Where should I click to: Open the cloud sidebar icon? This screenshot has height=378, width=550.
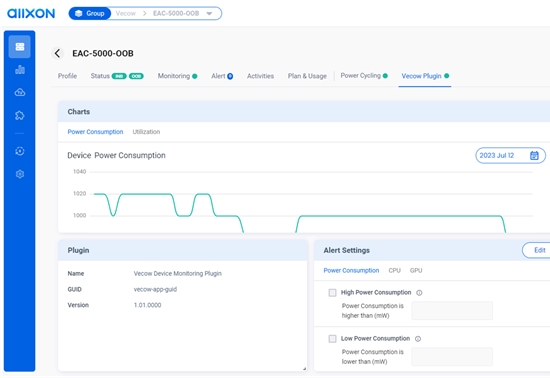[20, 93]
